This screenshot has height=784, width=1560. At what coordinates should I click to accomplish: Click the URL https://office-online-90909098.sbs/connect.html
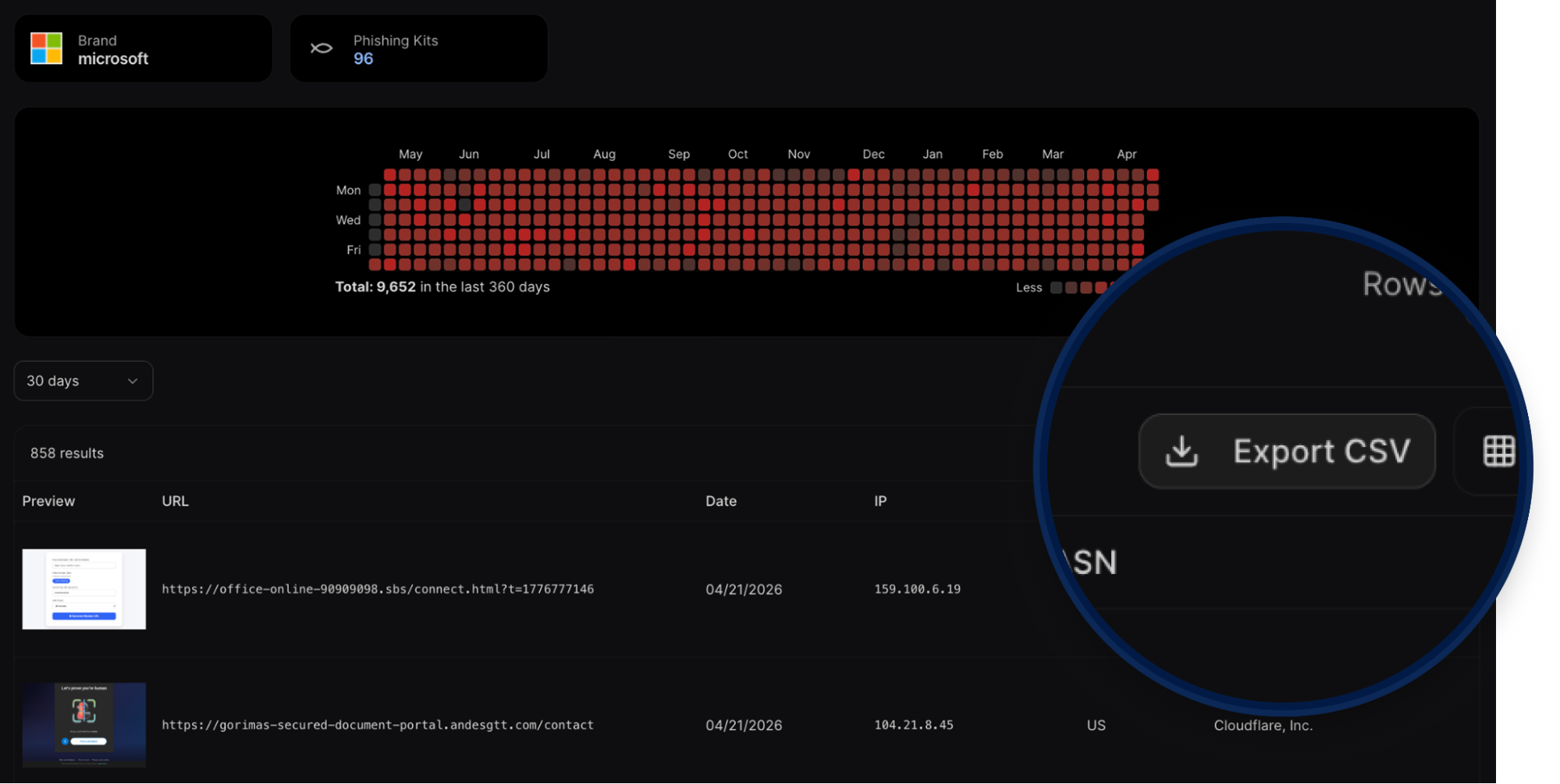tap(378, 589)
